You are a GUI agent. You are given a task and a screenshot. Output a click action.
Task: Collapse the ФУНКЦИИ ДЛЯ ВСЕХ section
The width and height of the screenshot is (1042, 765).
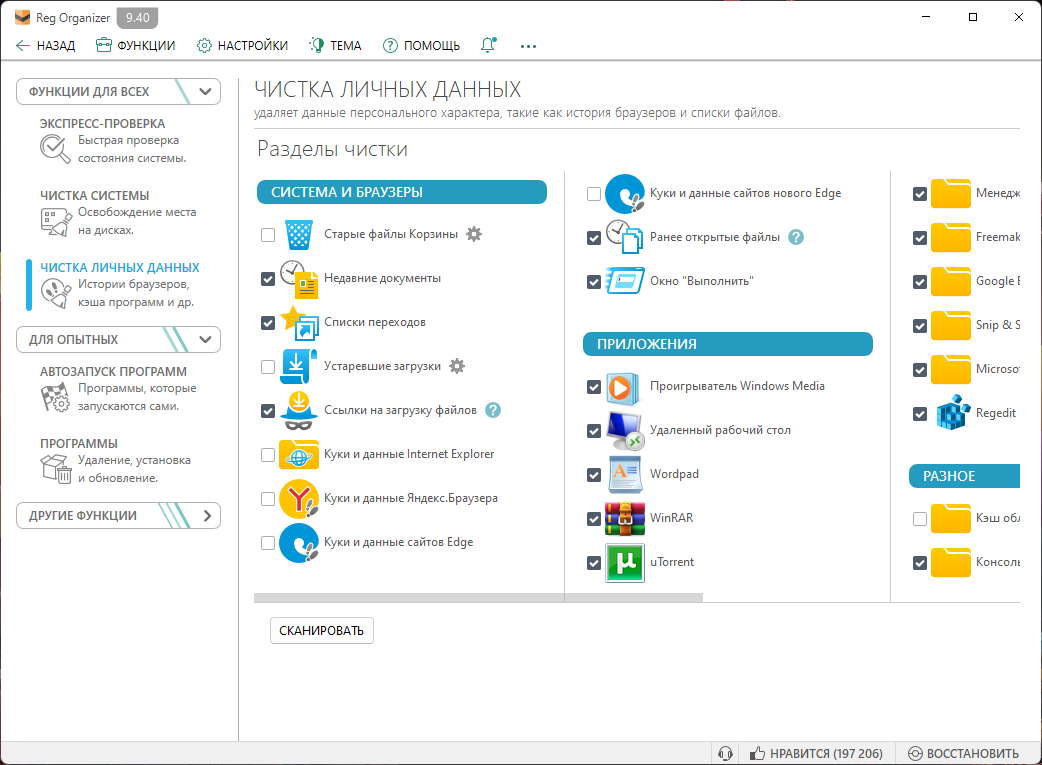pyautogui.click(x=118, y=92)
